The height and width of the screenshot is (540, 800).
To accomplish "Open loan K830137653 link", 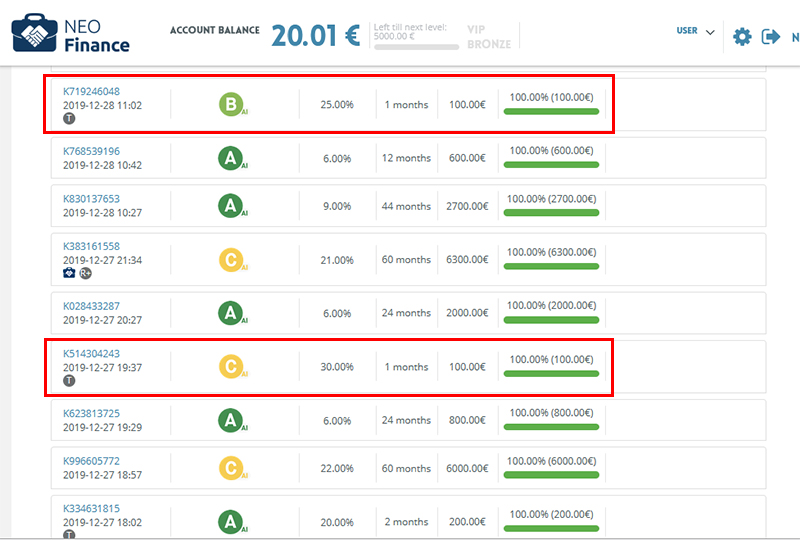I will point(91,199).
